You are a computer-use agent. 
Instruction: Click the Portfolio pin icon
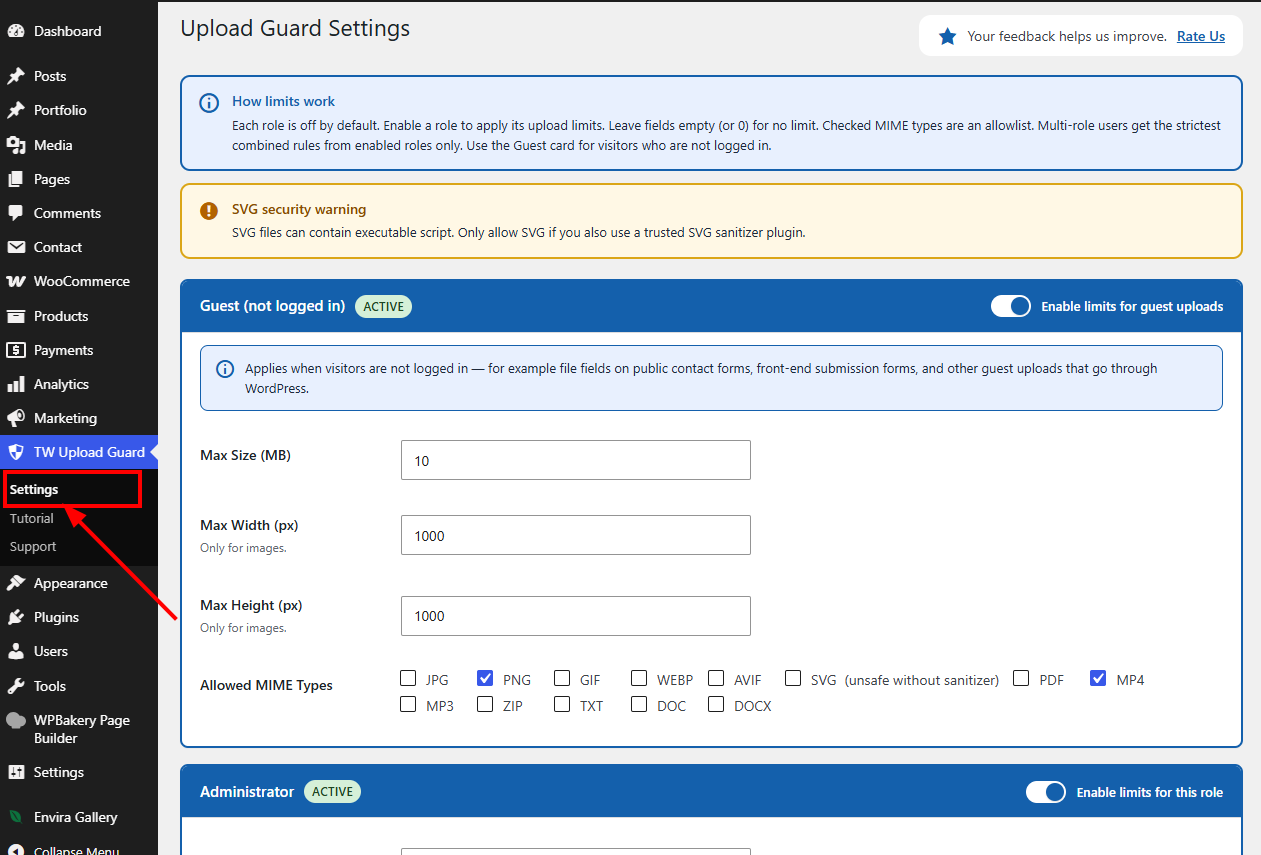click(x=16, y=110)
